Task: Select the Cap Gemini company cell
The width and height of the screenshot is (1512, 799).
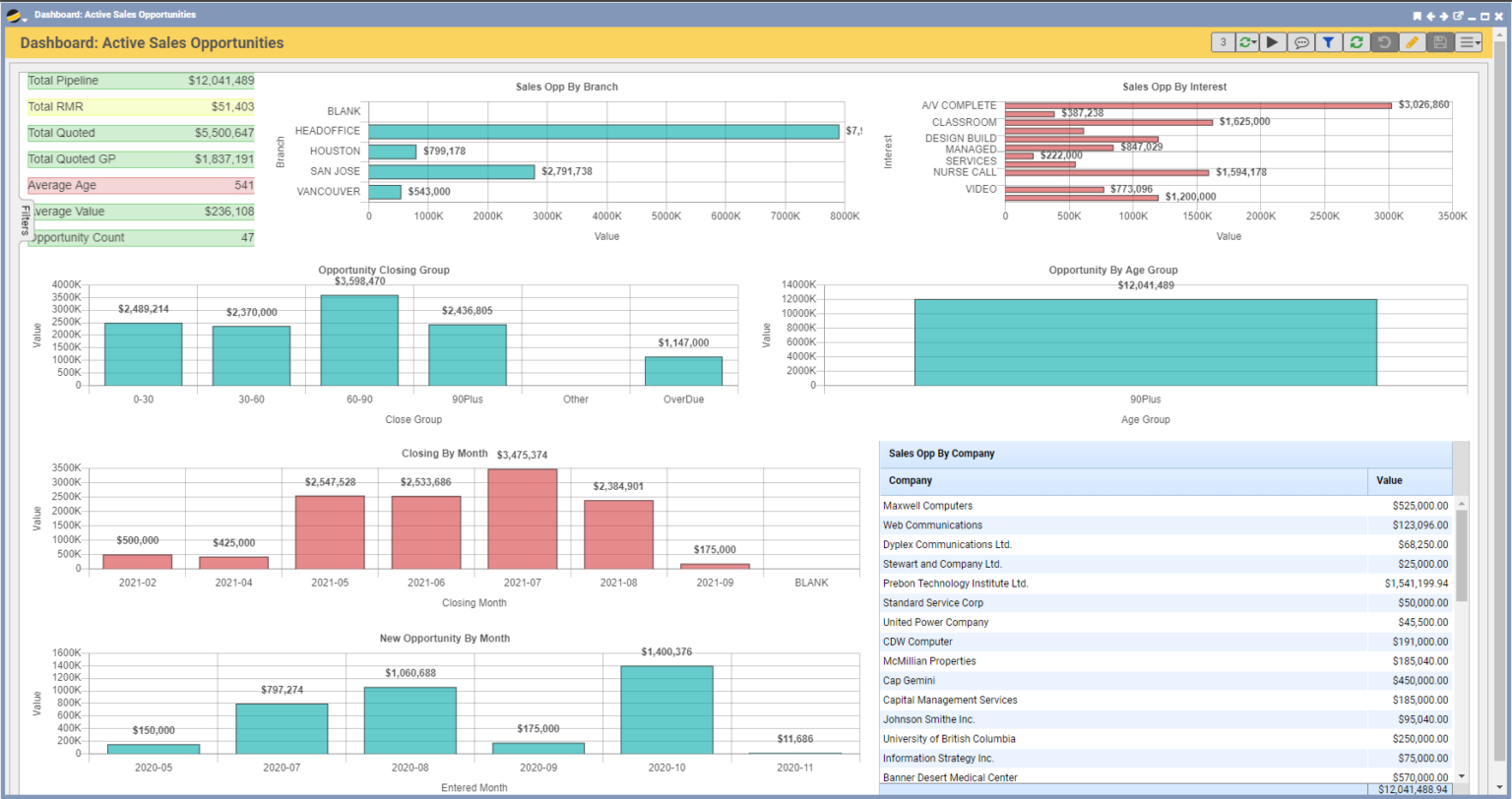Action: (1123, 680)
